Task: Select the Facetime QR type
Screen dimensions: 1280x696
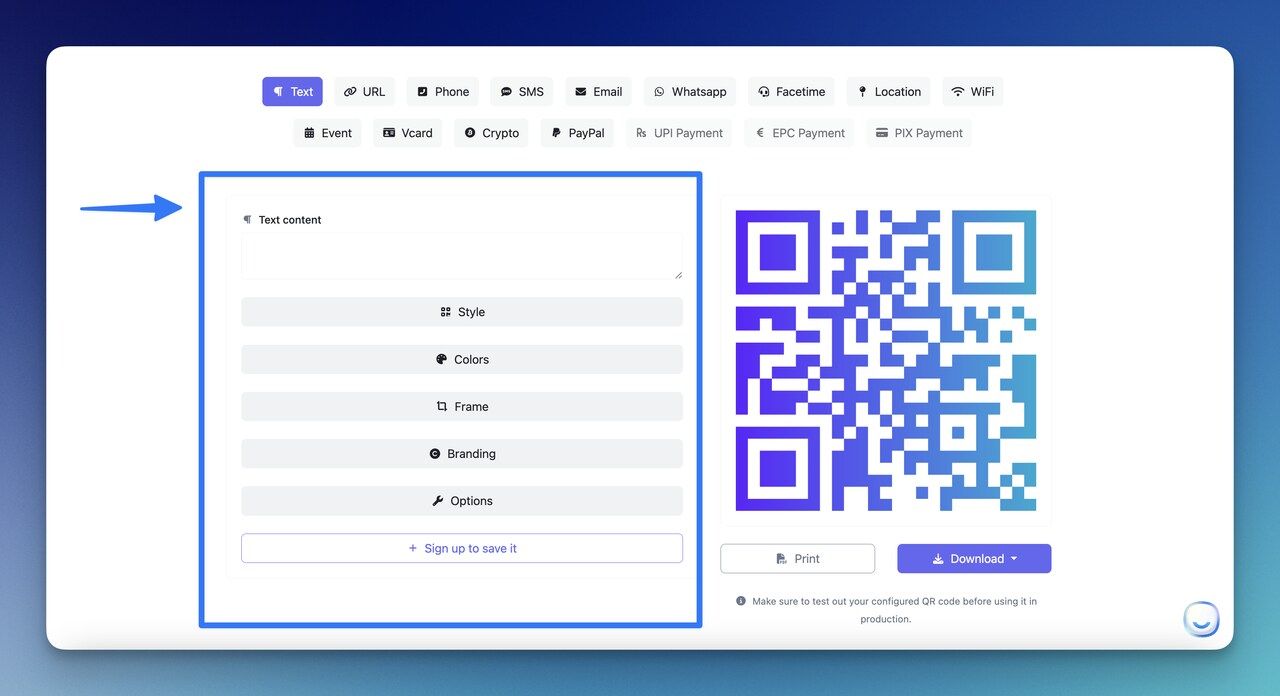Action: pos(792,91)
